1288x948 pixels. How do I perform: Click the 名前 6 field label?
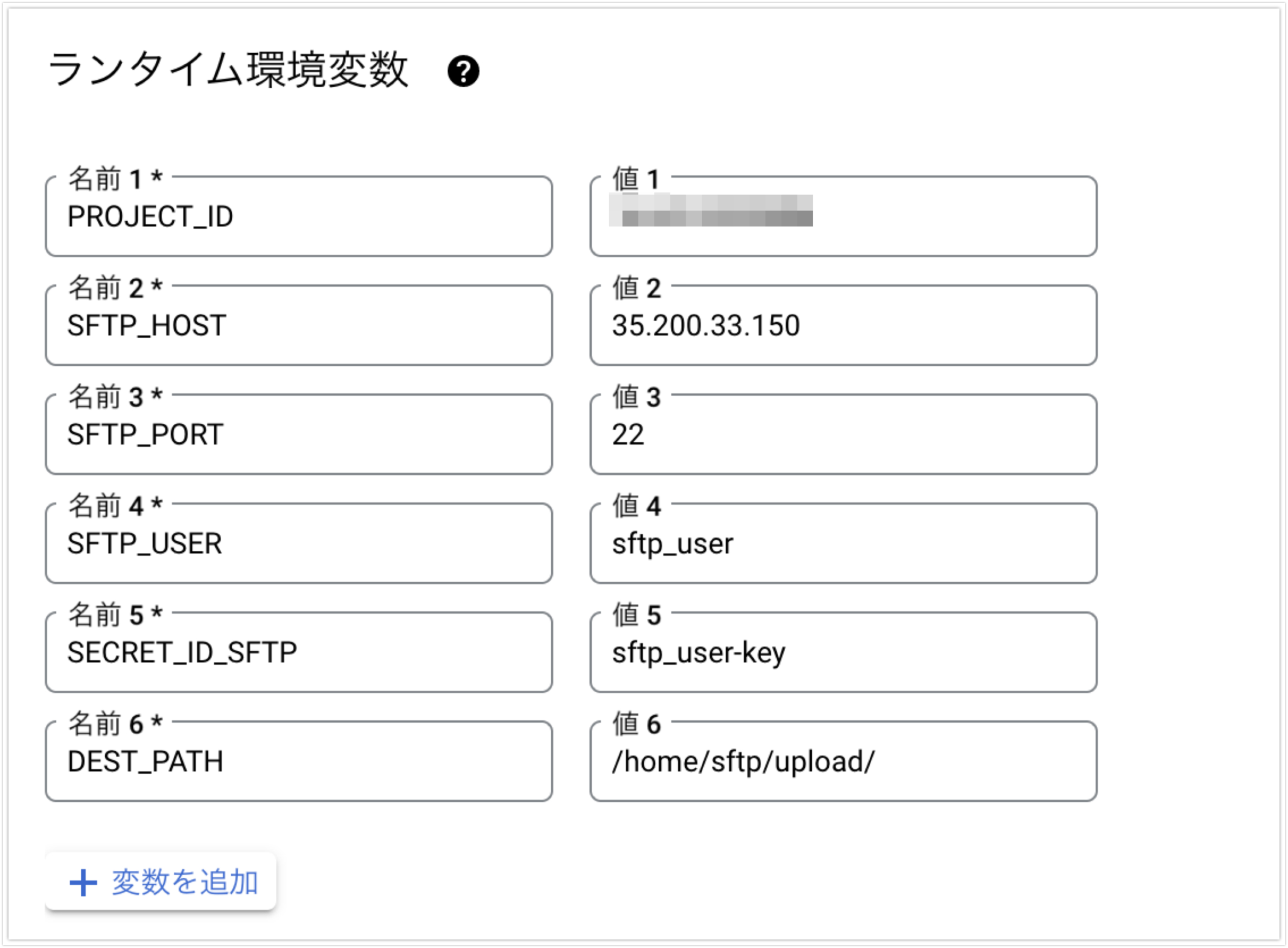(x=116, y=724)
